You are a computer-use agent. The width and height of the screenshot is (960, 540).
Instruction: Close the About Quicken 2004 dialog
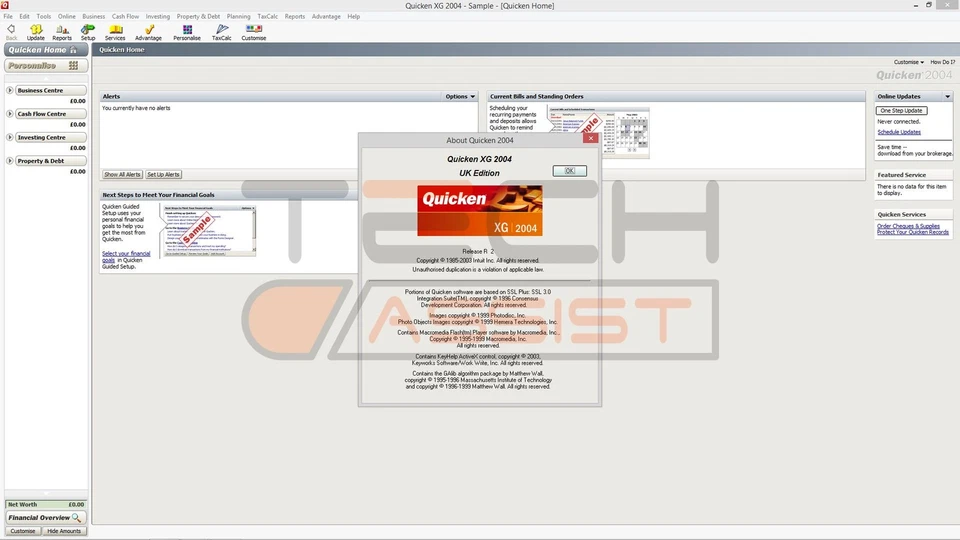click(590, 138)
